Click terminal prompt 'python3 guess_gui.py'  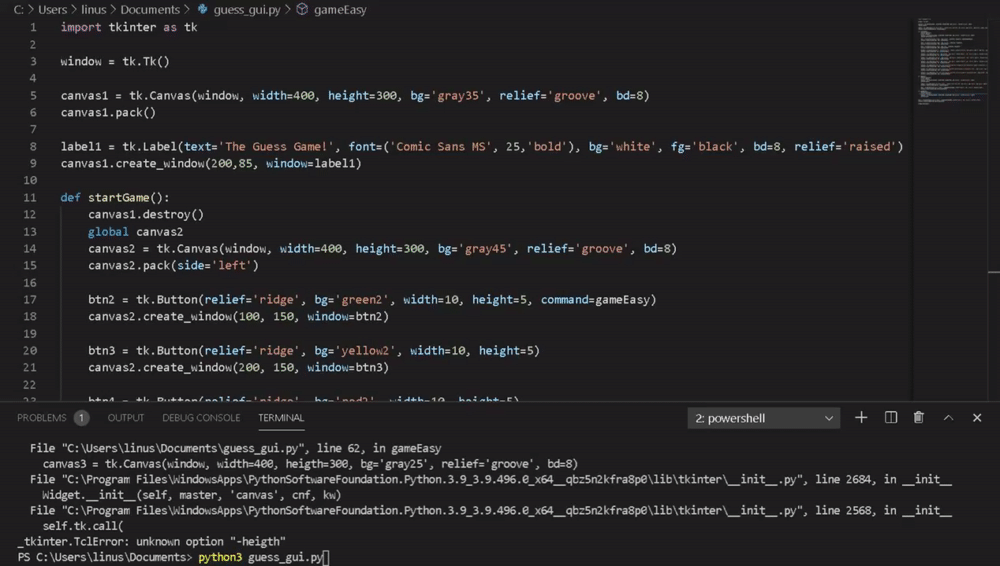(x=261, y=558)
